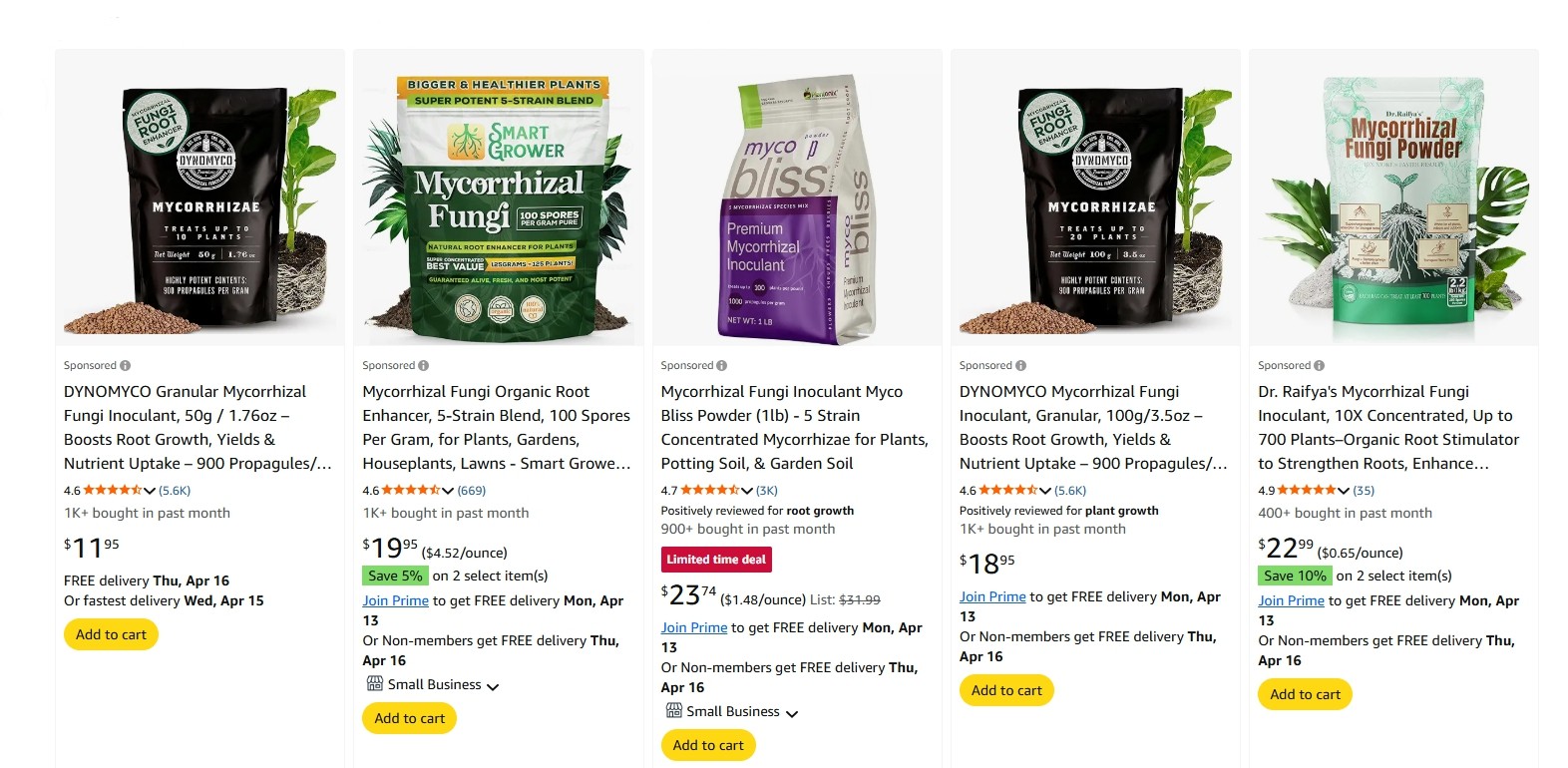
Task: Click star rating icons for Dr. Raifya's product
Action: [x=1307, y=491]
